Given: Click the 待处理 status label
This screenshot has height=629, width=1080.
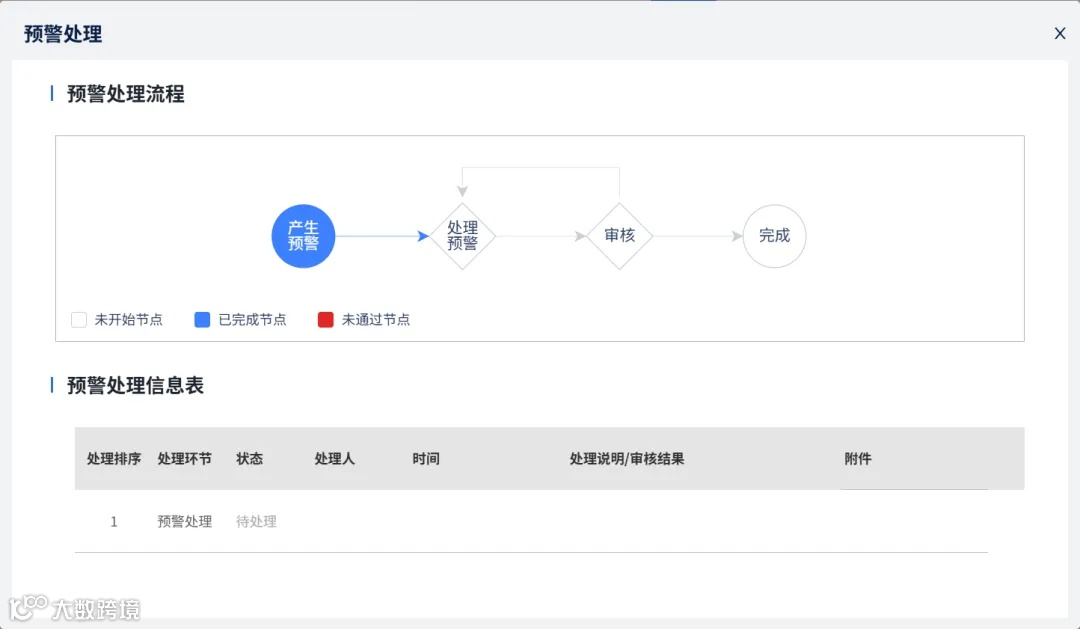Looking at the screenshot, I should (x=258, y=521).
